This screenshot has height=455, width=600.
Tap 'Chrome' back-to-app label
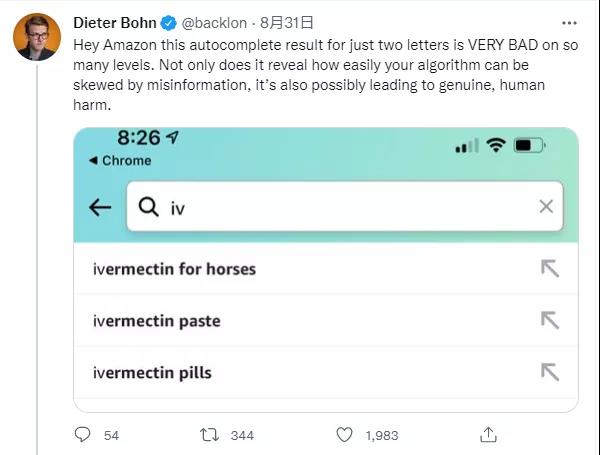[120, 161]
